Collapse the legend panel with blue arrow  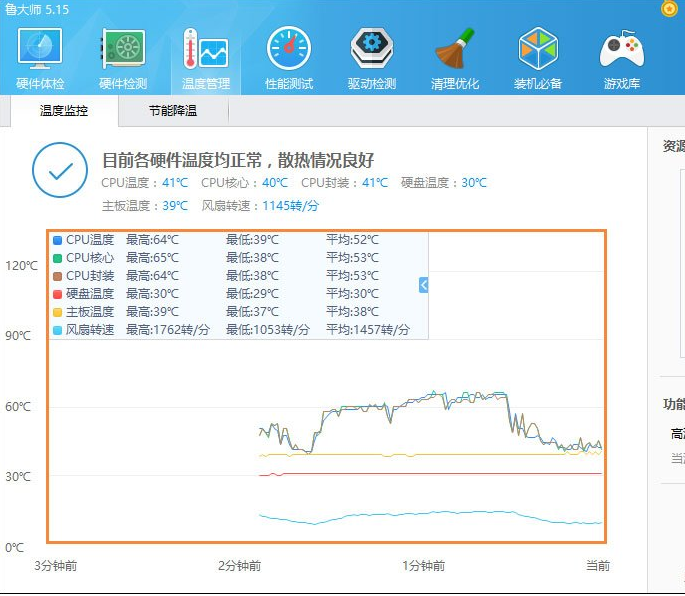coord(423,285)
